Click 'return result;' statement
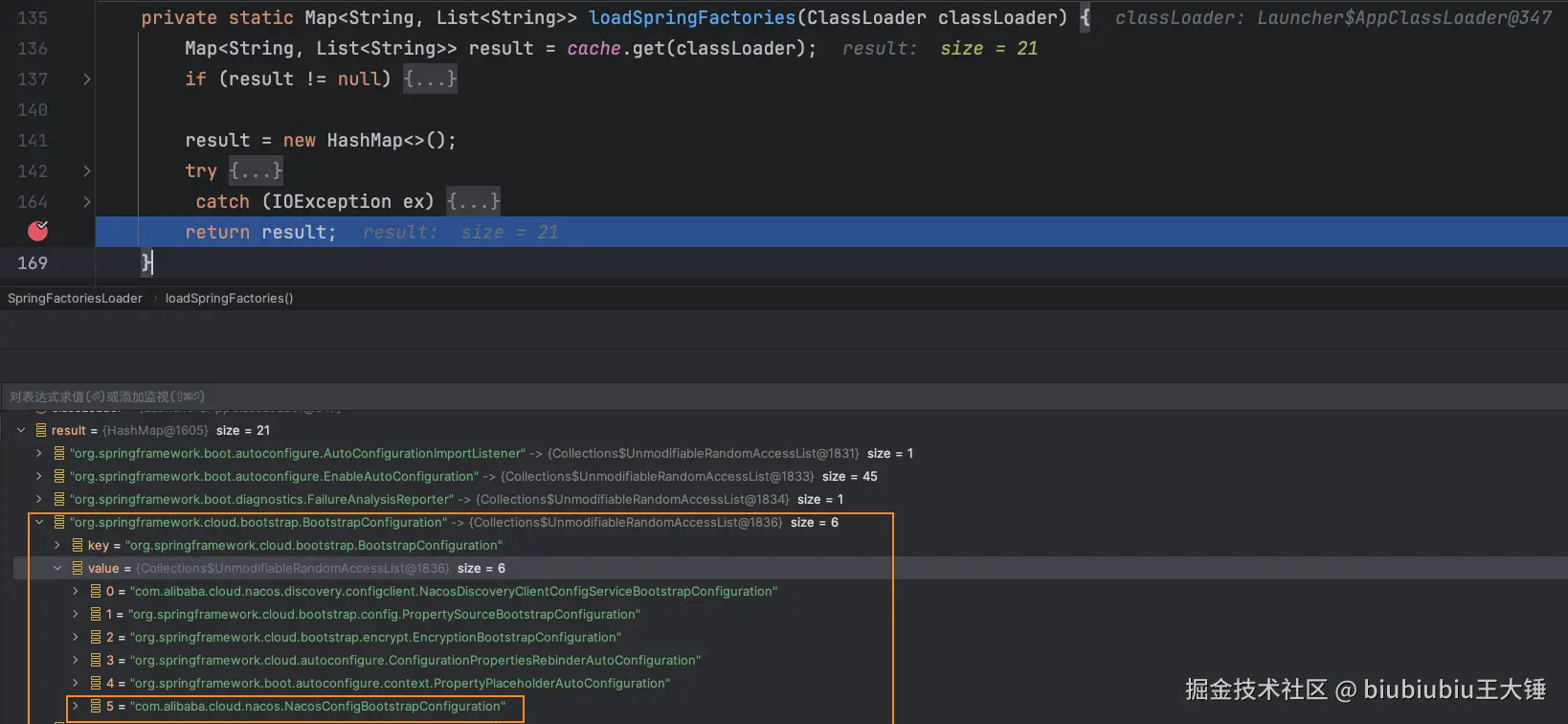 [260, 232]
